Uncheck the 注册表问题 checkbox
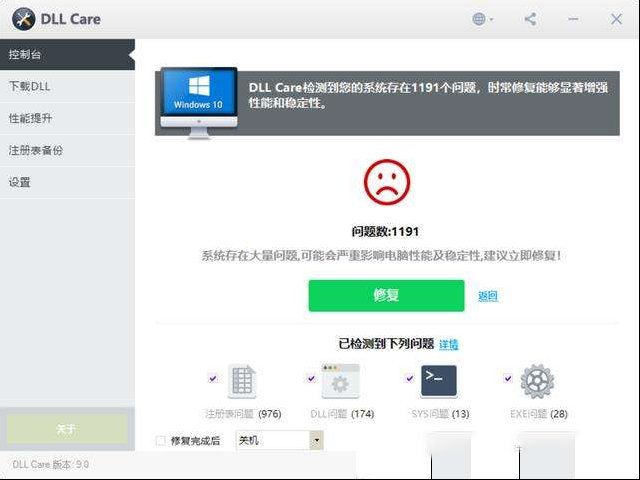The width and height of the screenshot is (640, 480). (213, 378)
